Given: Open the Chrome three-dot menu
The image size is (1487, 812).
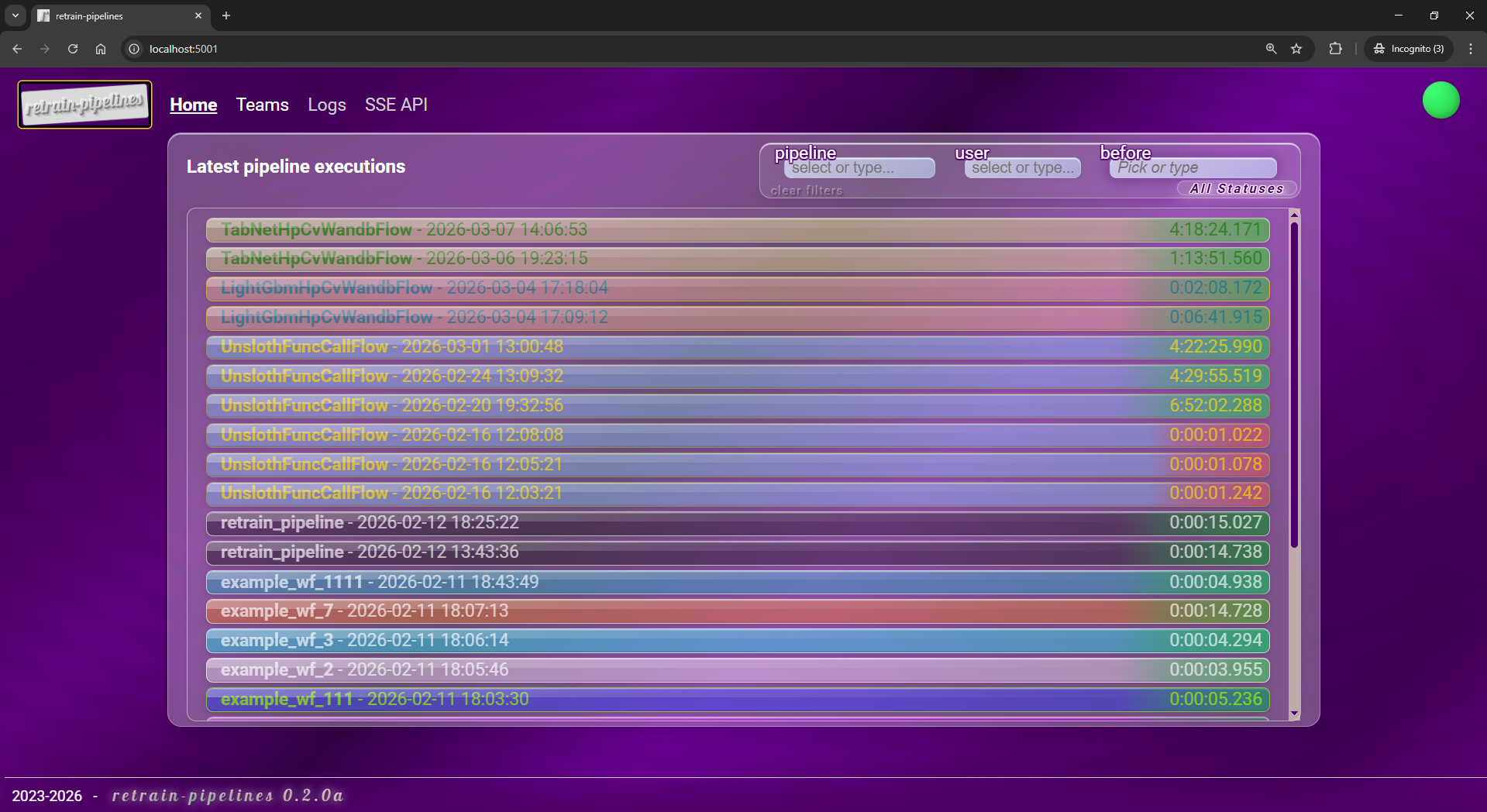Looking at the screenshot, I should (1471, 49).
